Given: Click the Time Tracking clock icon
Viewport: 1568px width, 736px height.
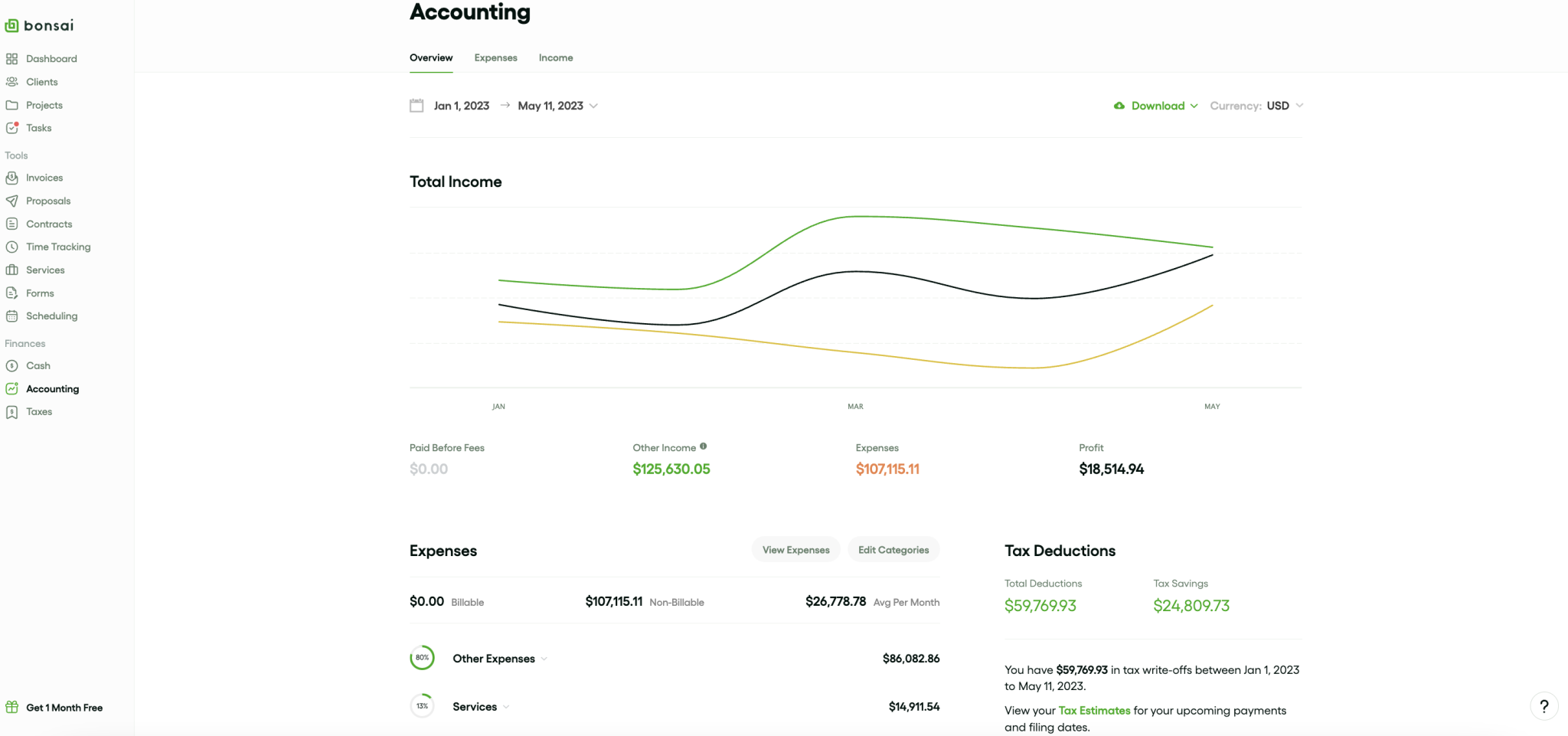Looking at the screenshot, I should 12,247.
